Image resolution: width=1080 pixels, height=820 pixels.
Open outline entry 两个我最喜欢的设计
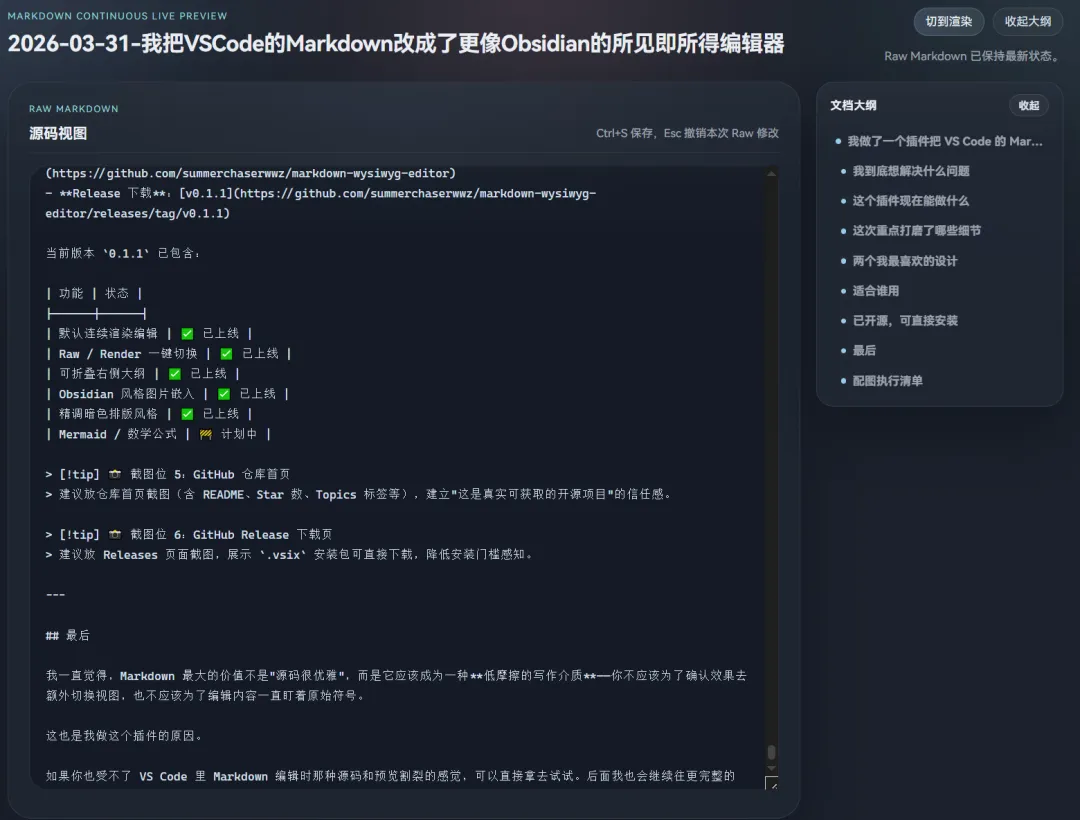tap(904, 261)
